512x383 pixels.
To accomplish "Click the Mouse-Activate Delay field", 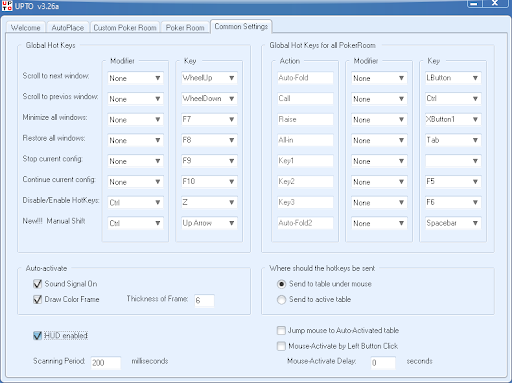I will [x=383, y=363].
